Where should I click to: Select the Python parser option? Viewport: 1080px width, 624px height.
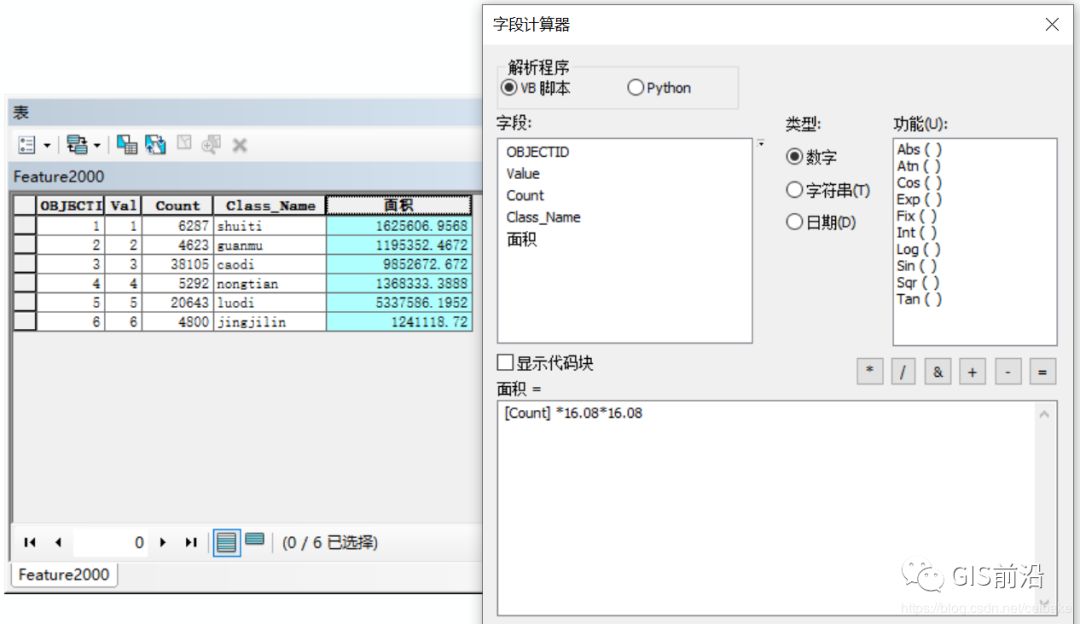click(x=637, y=87)
